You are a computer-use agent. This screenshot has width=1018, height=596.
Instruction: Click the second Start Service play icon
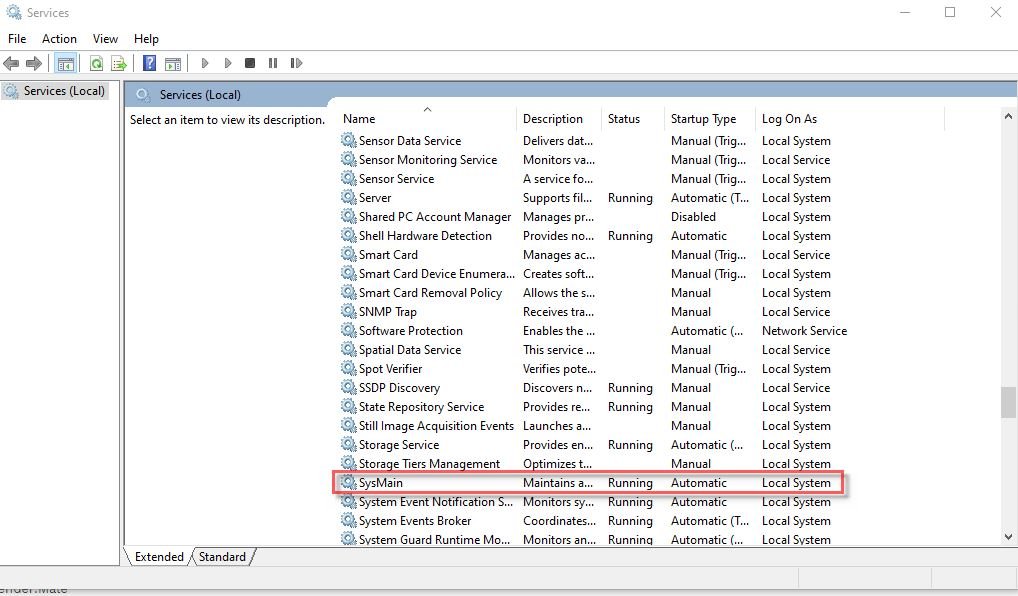point(228,63)
